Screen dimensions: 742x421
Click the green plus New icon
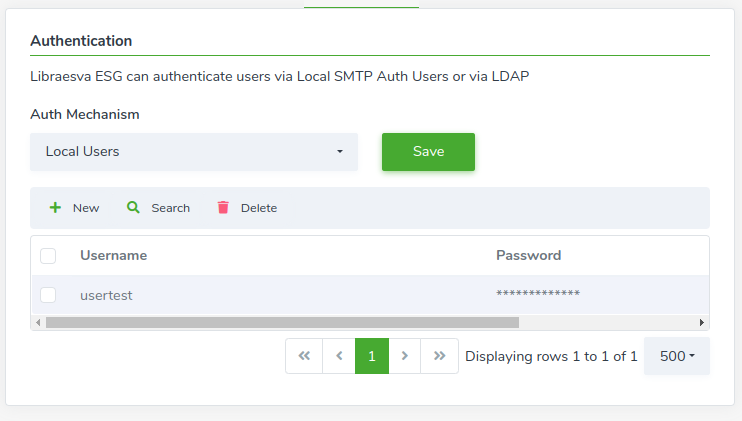pyautogui.click(x=55, y=208)
